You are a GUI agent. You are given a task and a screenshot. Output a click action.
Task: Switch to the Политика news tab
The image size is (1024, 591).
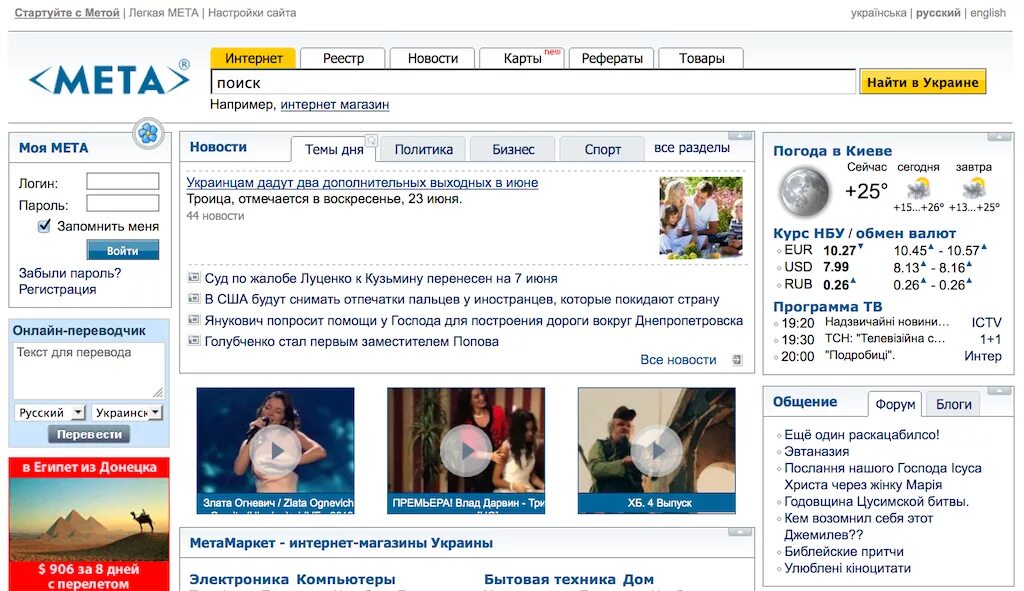pos(422,148)
